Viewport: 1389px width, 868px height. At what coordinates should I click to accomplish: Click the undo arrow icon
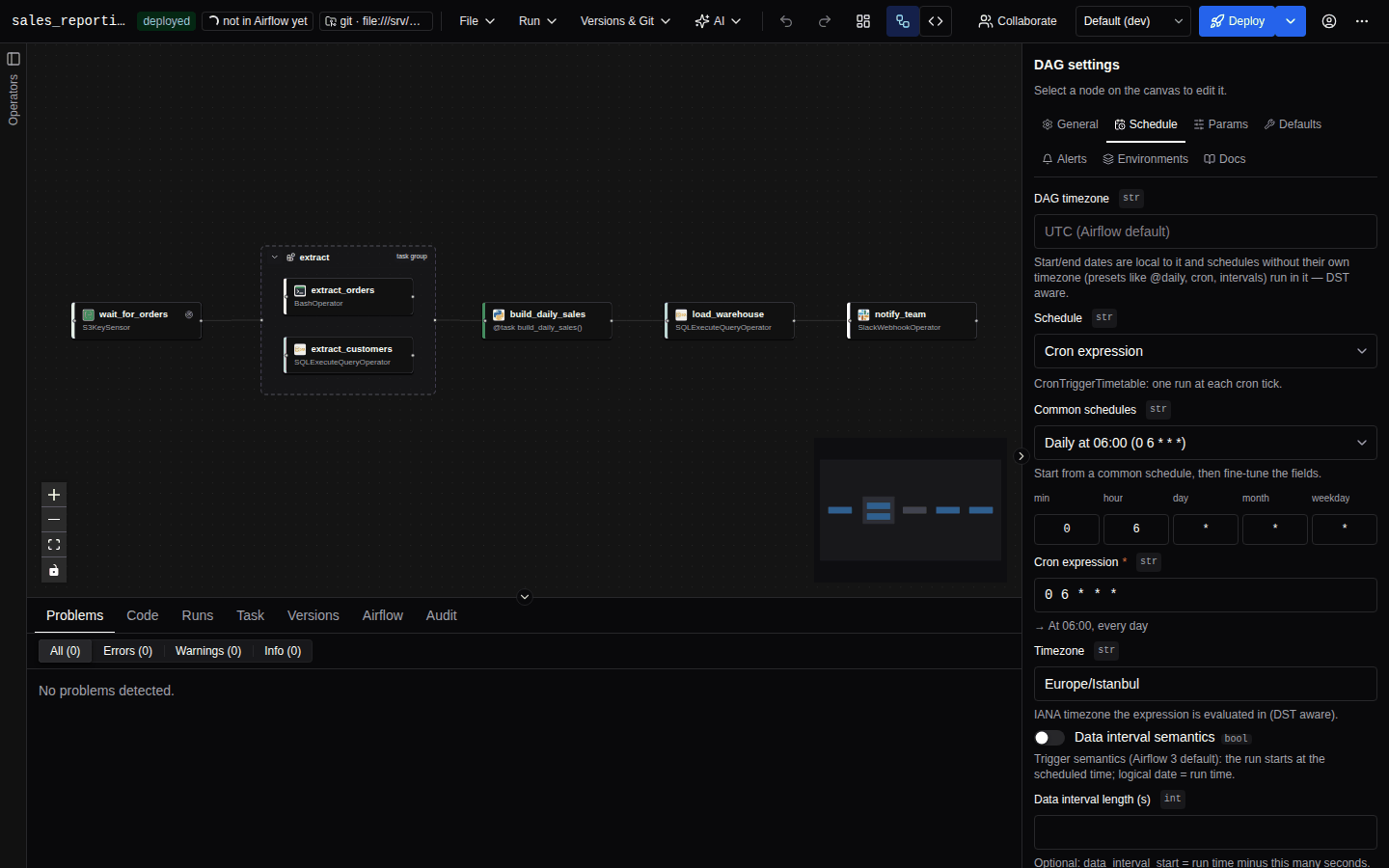click(x=786, y=21)
